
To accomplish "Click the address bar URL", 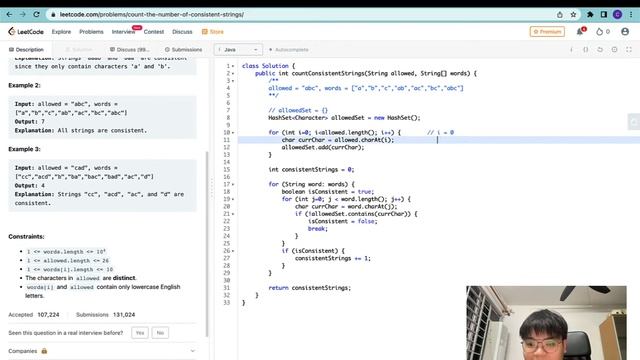I will pyautogui.click(x=151, y=14).
